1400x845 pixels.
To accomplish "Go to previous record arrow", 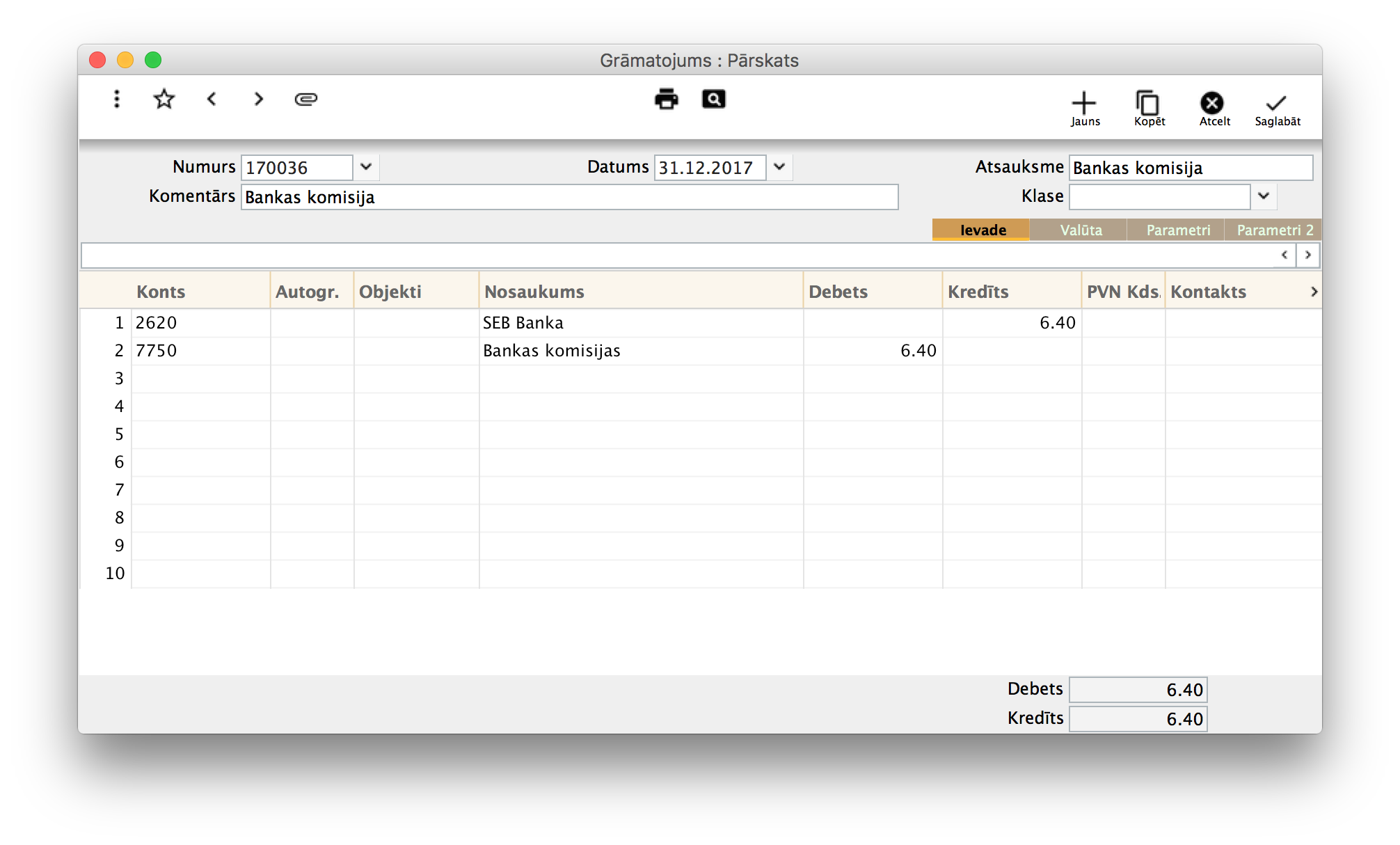I will click(212, 100).
